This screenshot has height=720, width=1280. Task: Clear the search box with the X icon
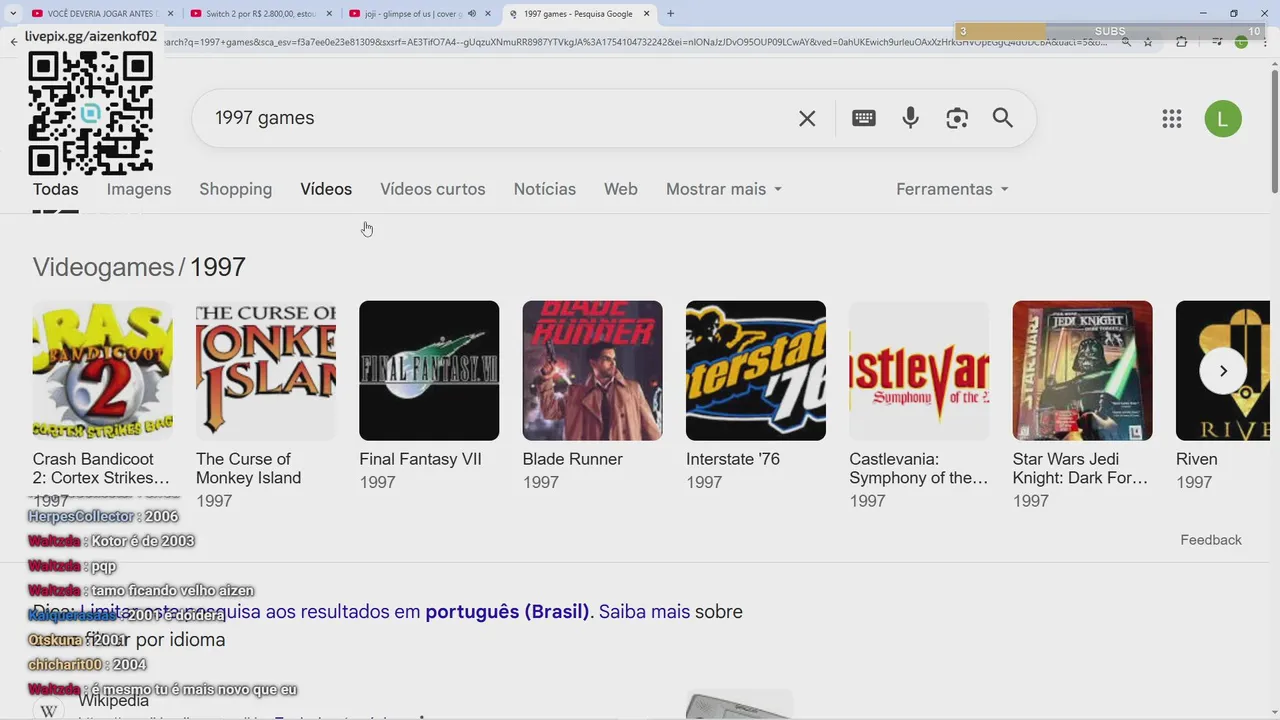[x=807, y=118]
